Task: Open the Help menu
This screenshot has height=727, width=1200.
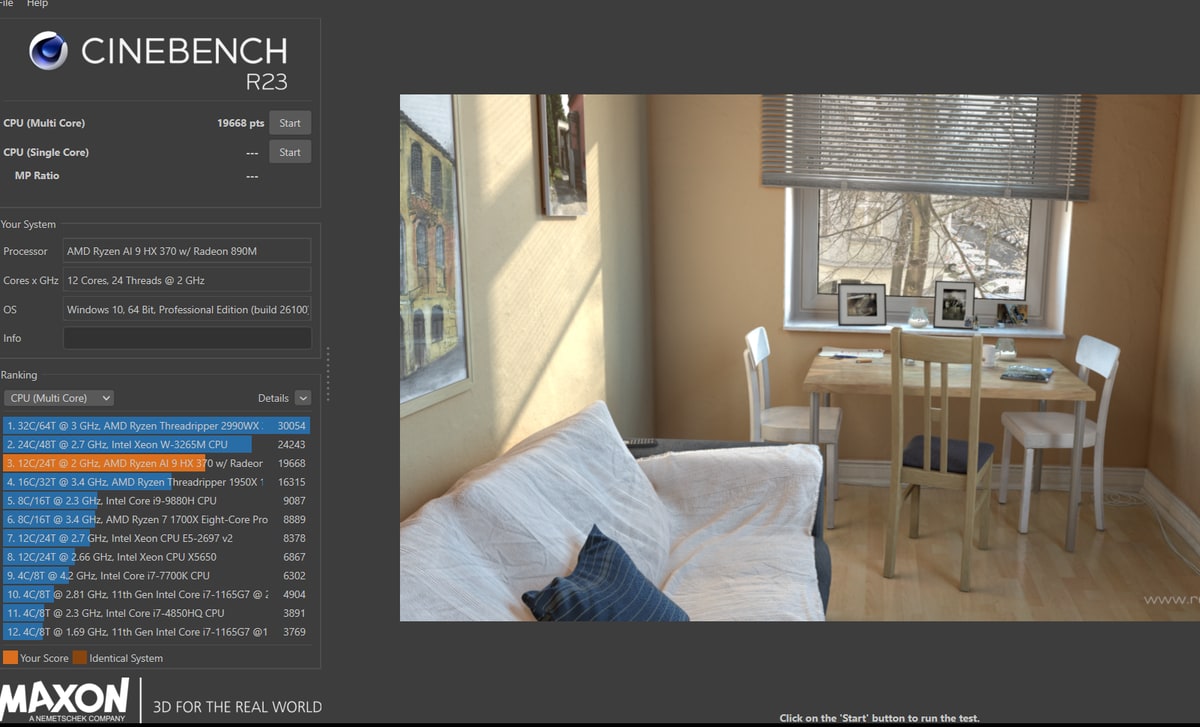Action: click(x=37, y=4)
